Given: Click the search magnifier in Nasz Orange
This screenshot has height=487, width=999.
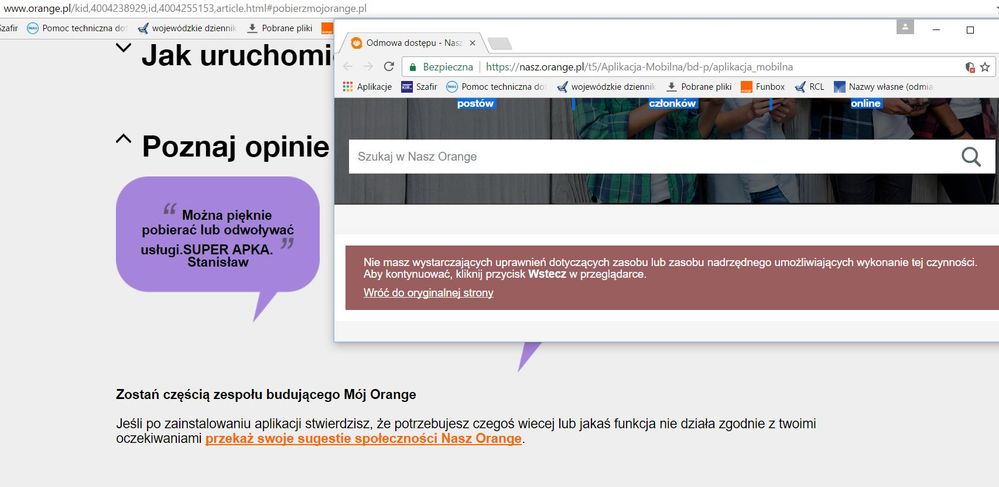Looking at the screenshot, I should click(971, 157).
